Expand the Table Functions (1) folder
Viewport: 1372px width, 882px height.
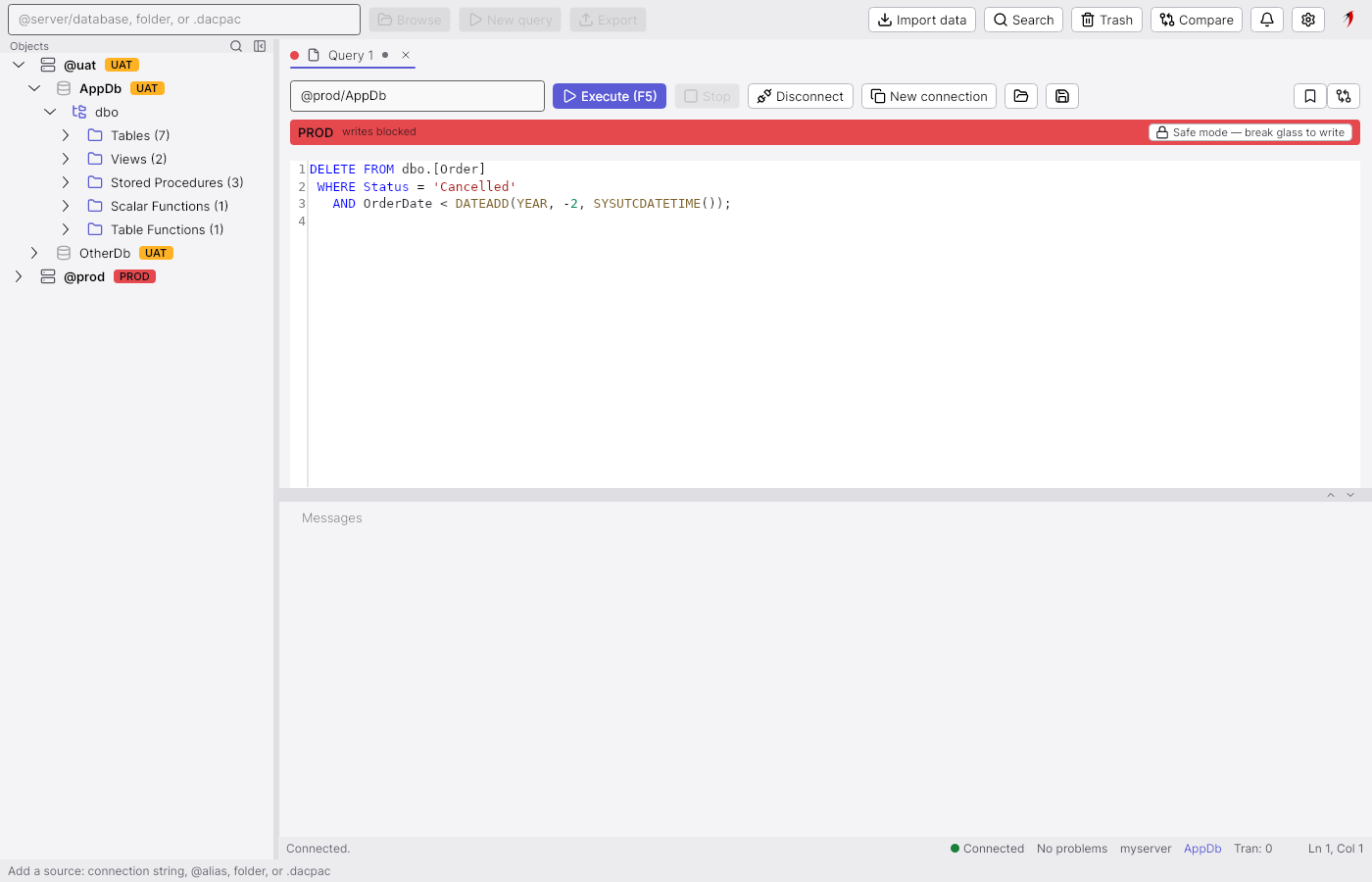coord(66,229)
